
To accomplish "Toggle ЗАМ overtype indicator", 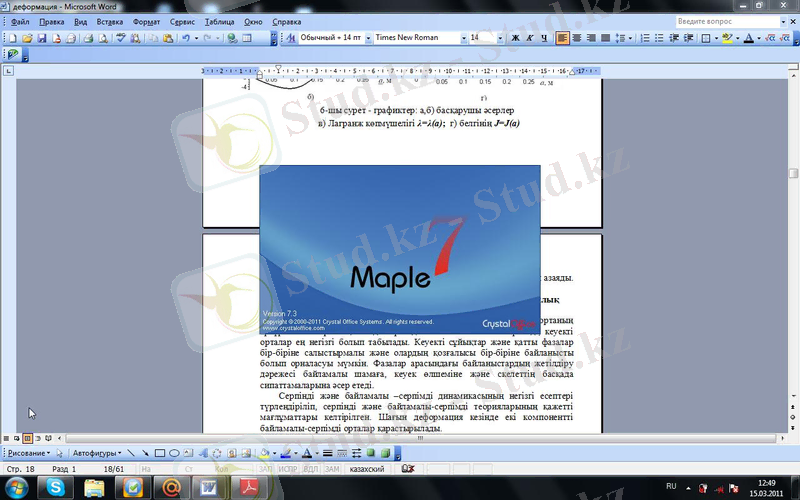I will coord(332,469).
